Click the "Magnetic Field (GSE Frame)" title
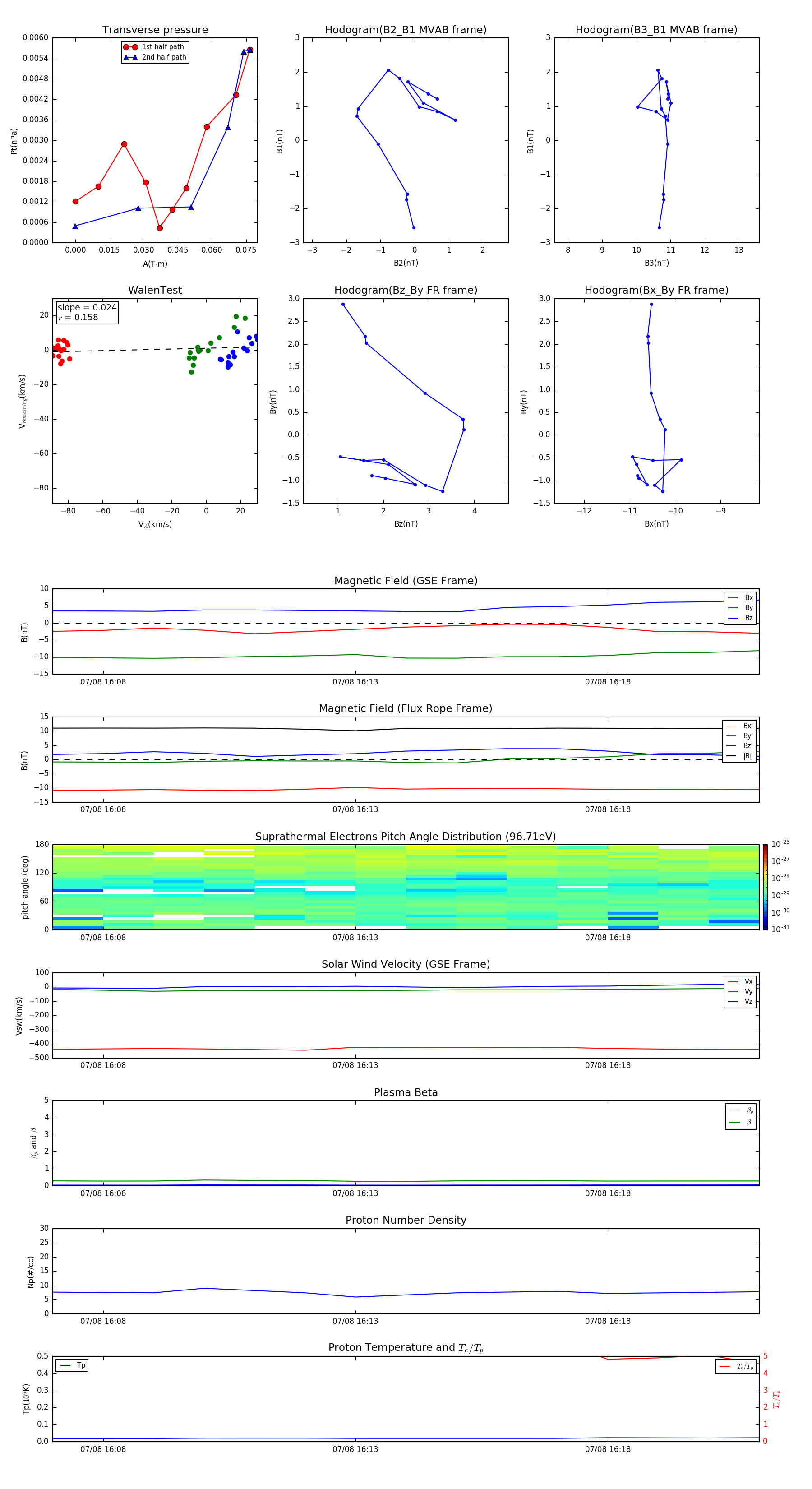This screenshot has height=1489, width=812. [406, 580]
